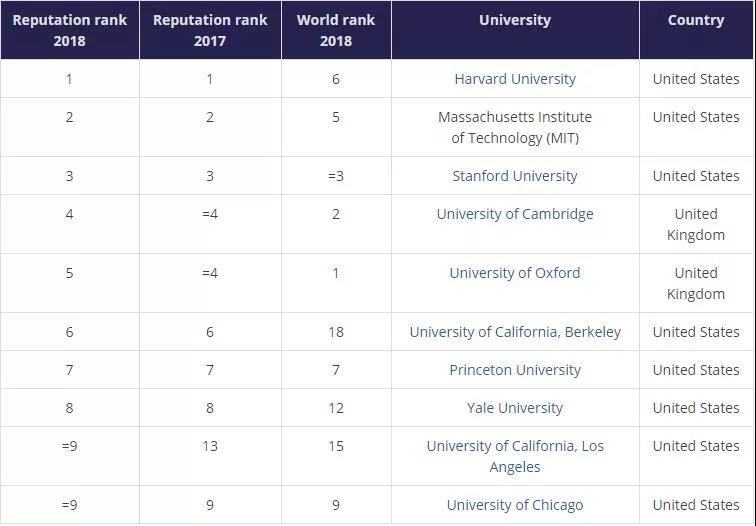Click the Reputation rank 2017 column header
Image resolution: width=756 pixels, height=526 pixels.
[x=210, y=30]
